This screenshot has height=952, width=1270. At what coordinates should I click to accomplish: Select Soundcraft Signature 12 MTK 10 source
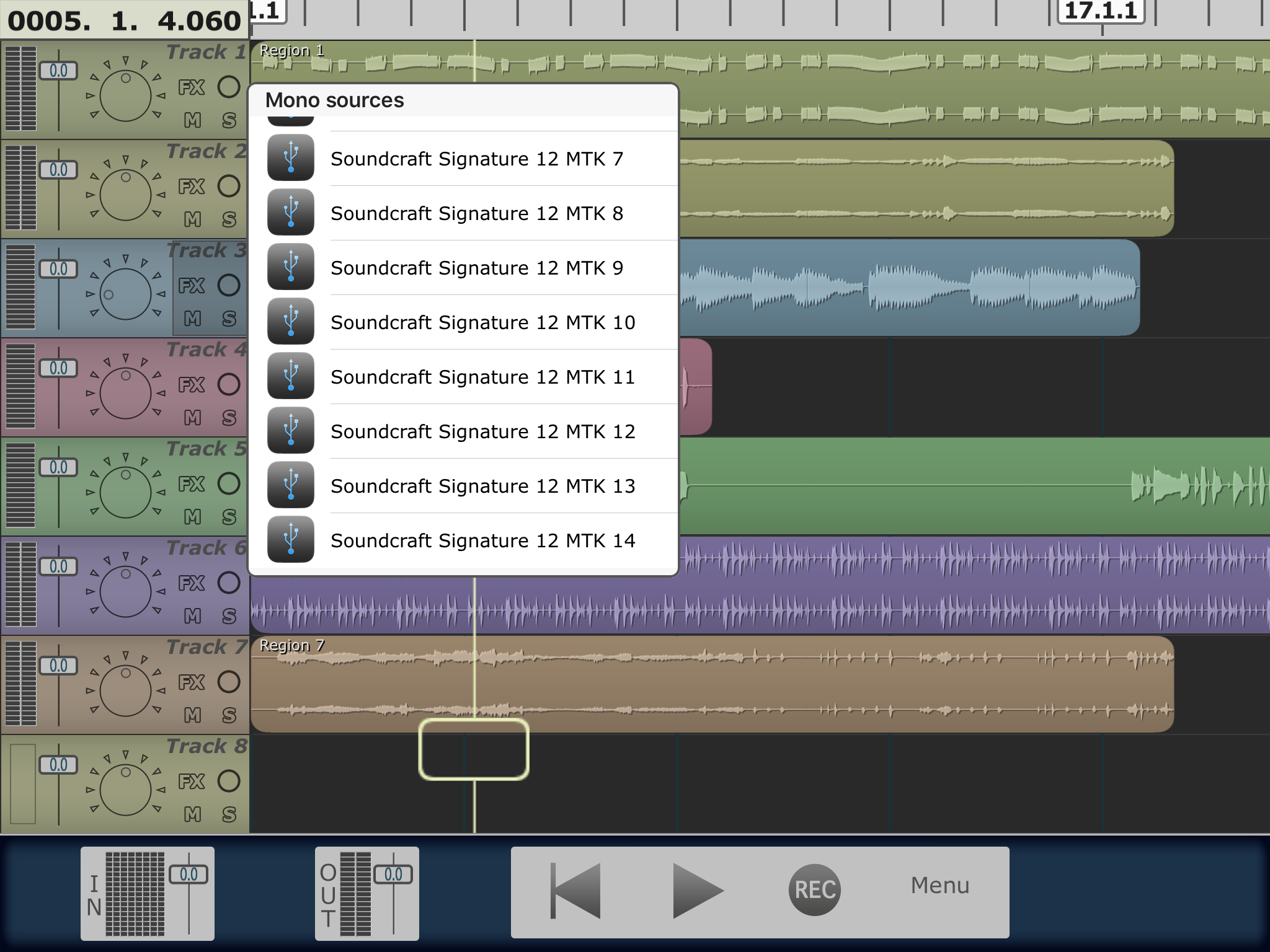tap(463, 322)
